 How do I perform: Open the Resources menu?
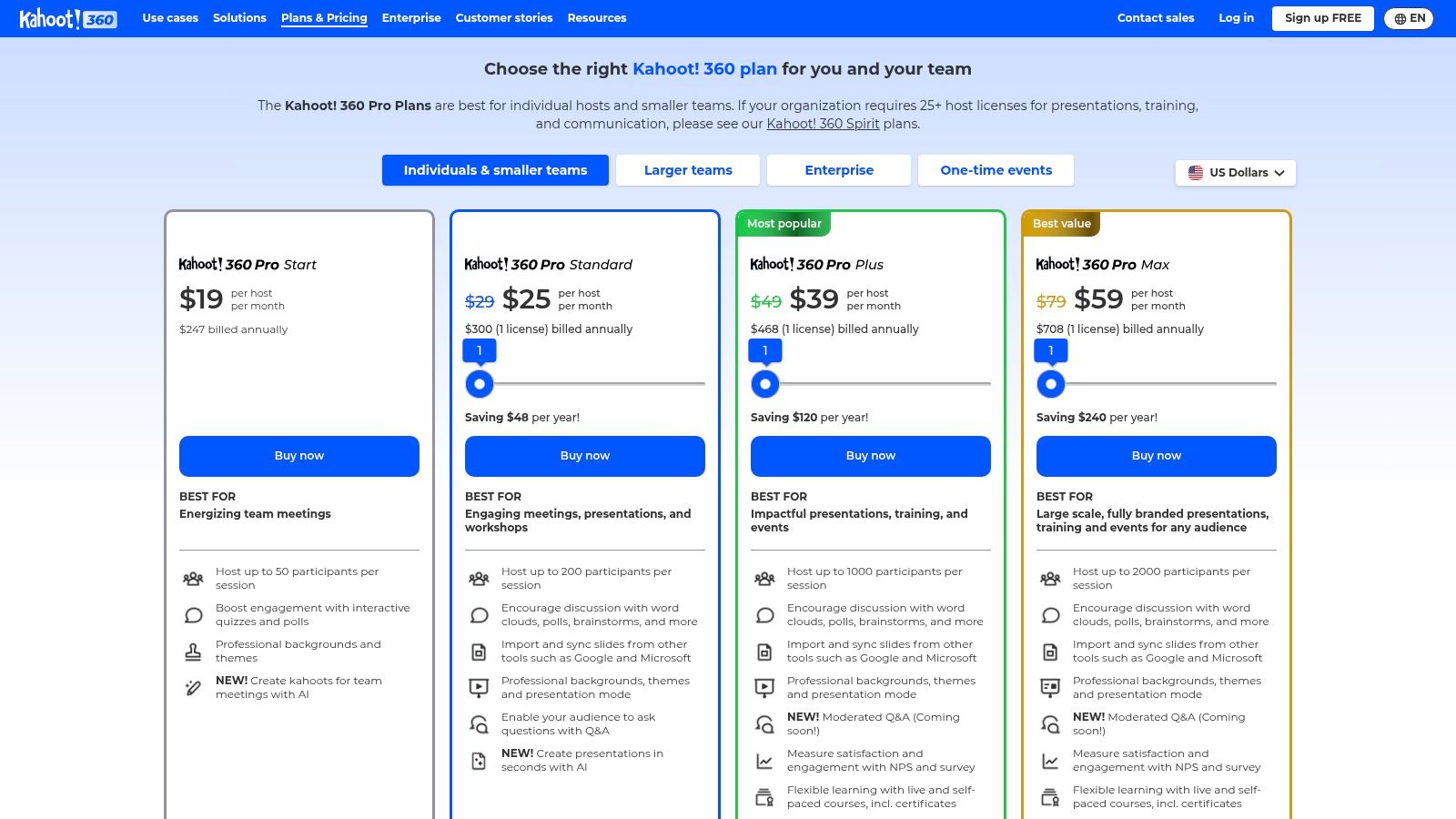(597, 18)
